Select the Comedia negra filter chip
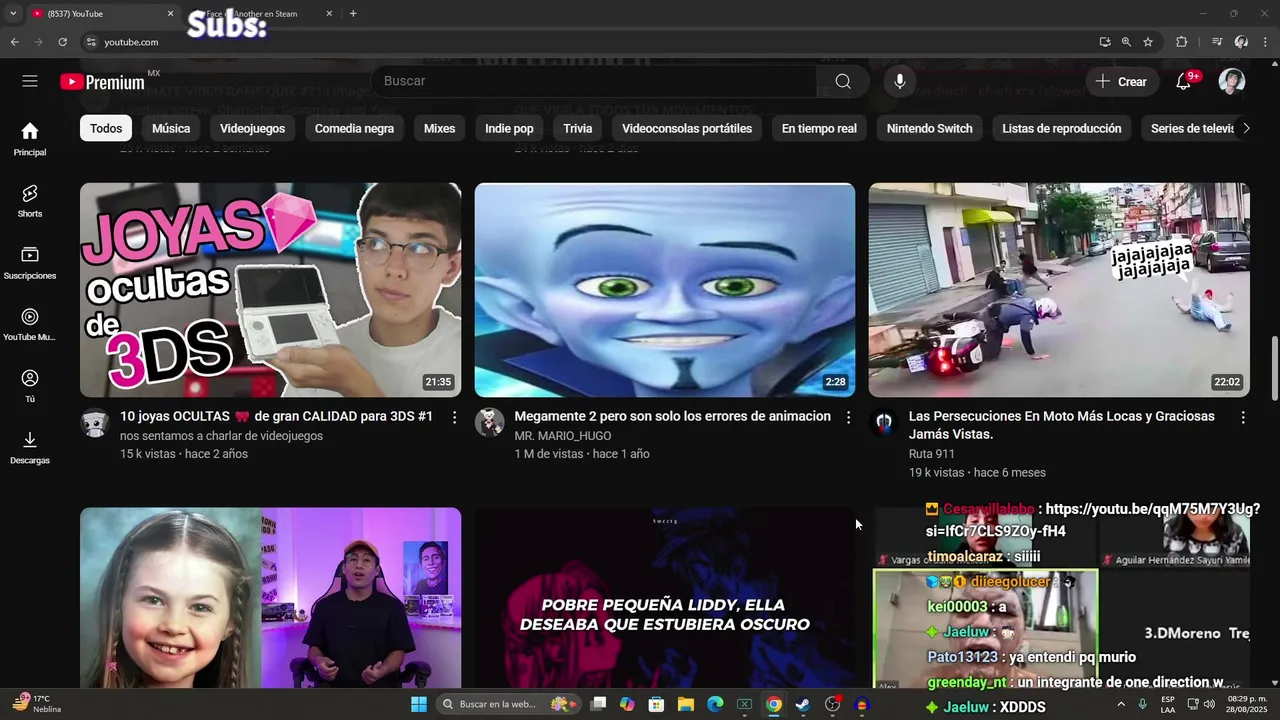Image resolution: width=1280 pixels, height=720 pixels. pos(354,128)
